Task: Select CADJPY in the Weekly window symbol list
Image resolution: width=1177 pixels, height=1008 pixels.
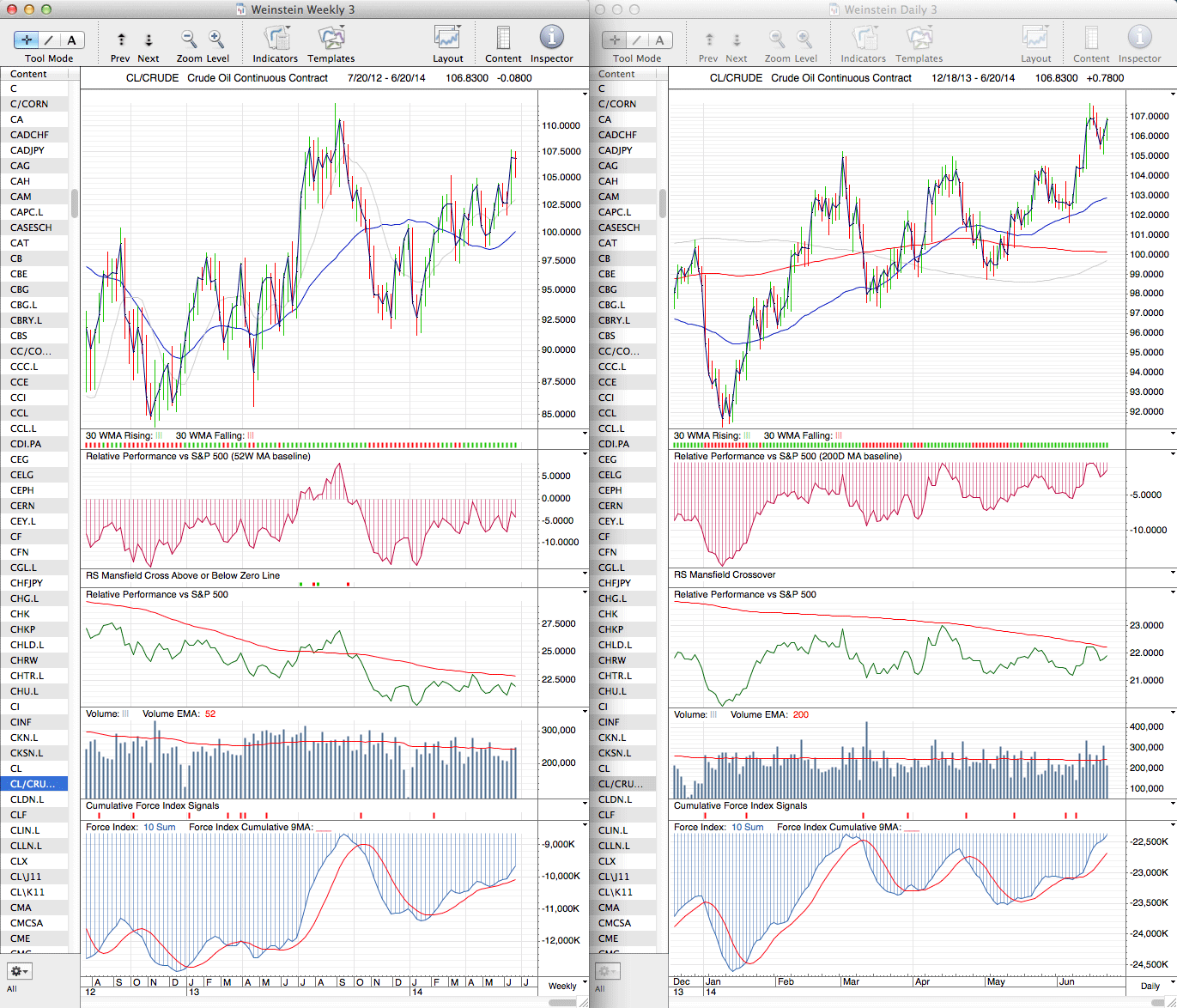Action: pyautogui.click(x=27, y=150)
